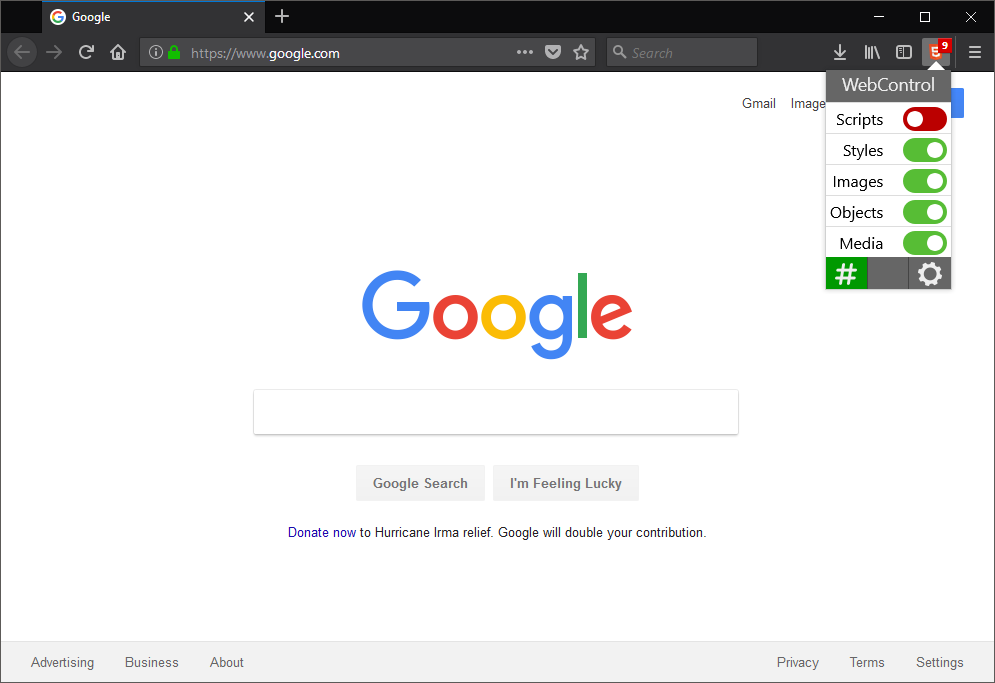Open the Business footer link
This screenshot has height=683, width=995.
(x=152, y=662)
